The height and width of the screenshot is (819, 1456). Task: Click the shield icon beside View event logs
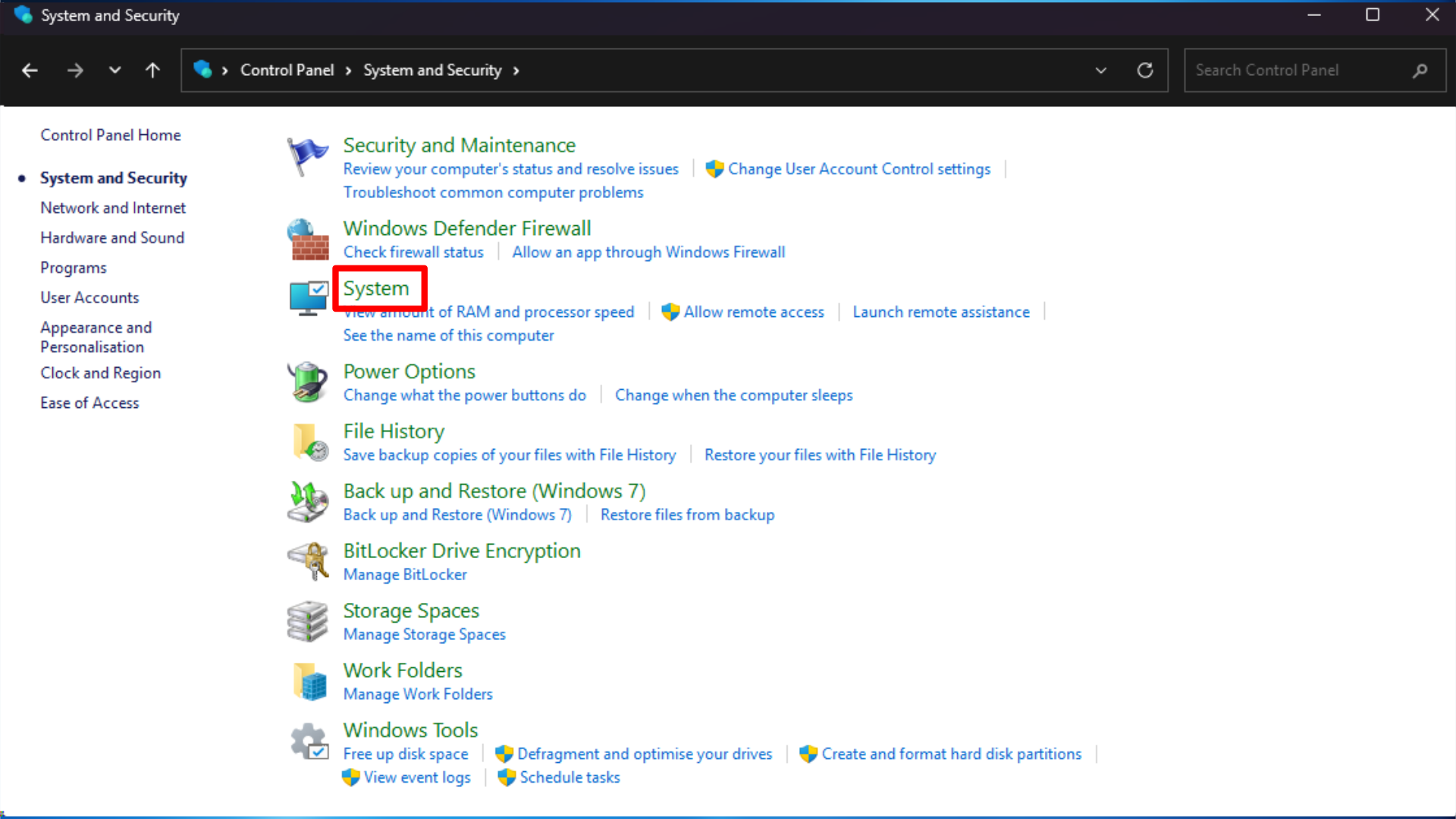click(350, 777)
